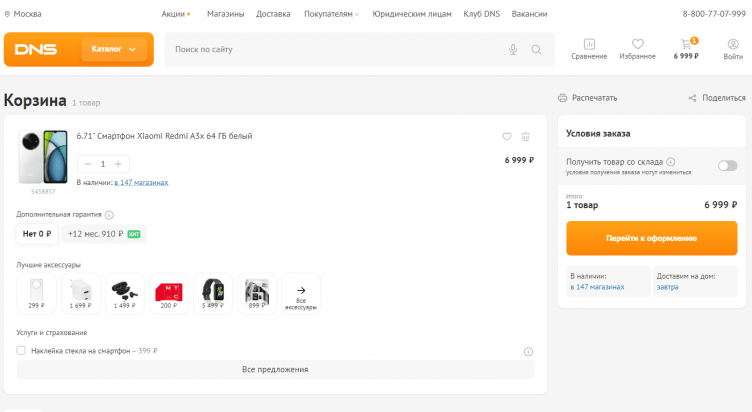Open Избранное favorites heart in header
Viewport: 752px width, 412px height.
[637, 45]
